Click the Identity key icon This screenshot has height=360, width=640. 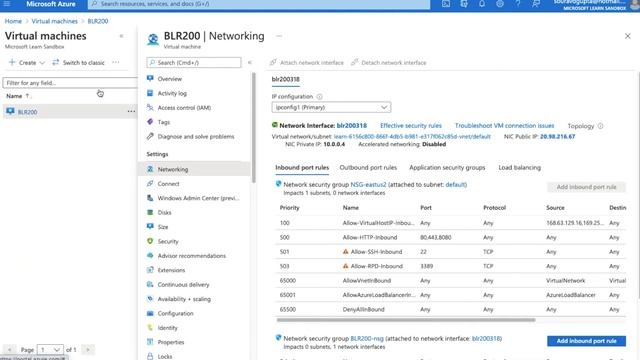click(x=150, y=328)
